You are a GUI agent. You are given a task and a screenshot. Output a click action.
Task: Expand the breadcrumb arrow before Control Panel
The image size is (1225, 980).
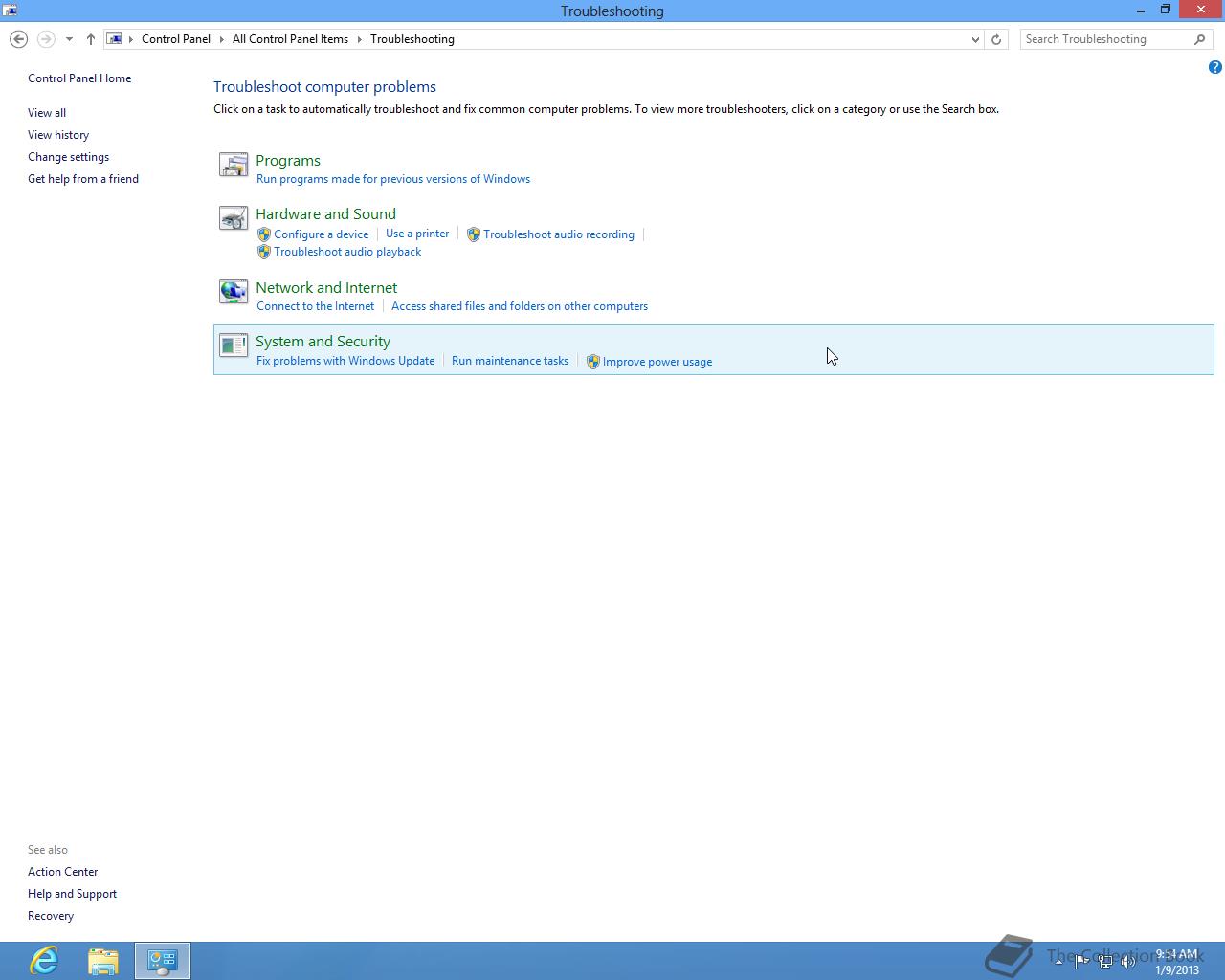pyautogui.click(x=131, y=39)
